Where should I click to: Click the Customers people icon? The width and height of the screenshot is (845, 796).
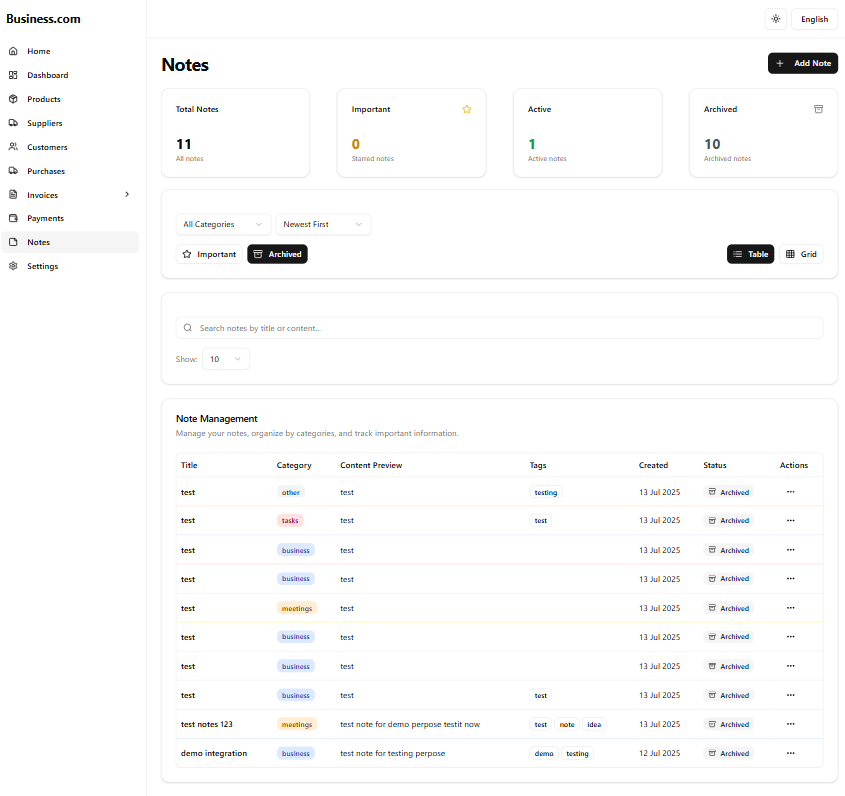13,147
